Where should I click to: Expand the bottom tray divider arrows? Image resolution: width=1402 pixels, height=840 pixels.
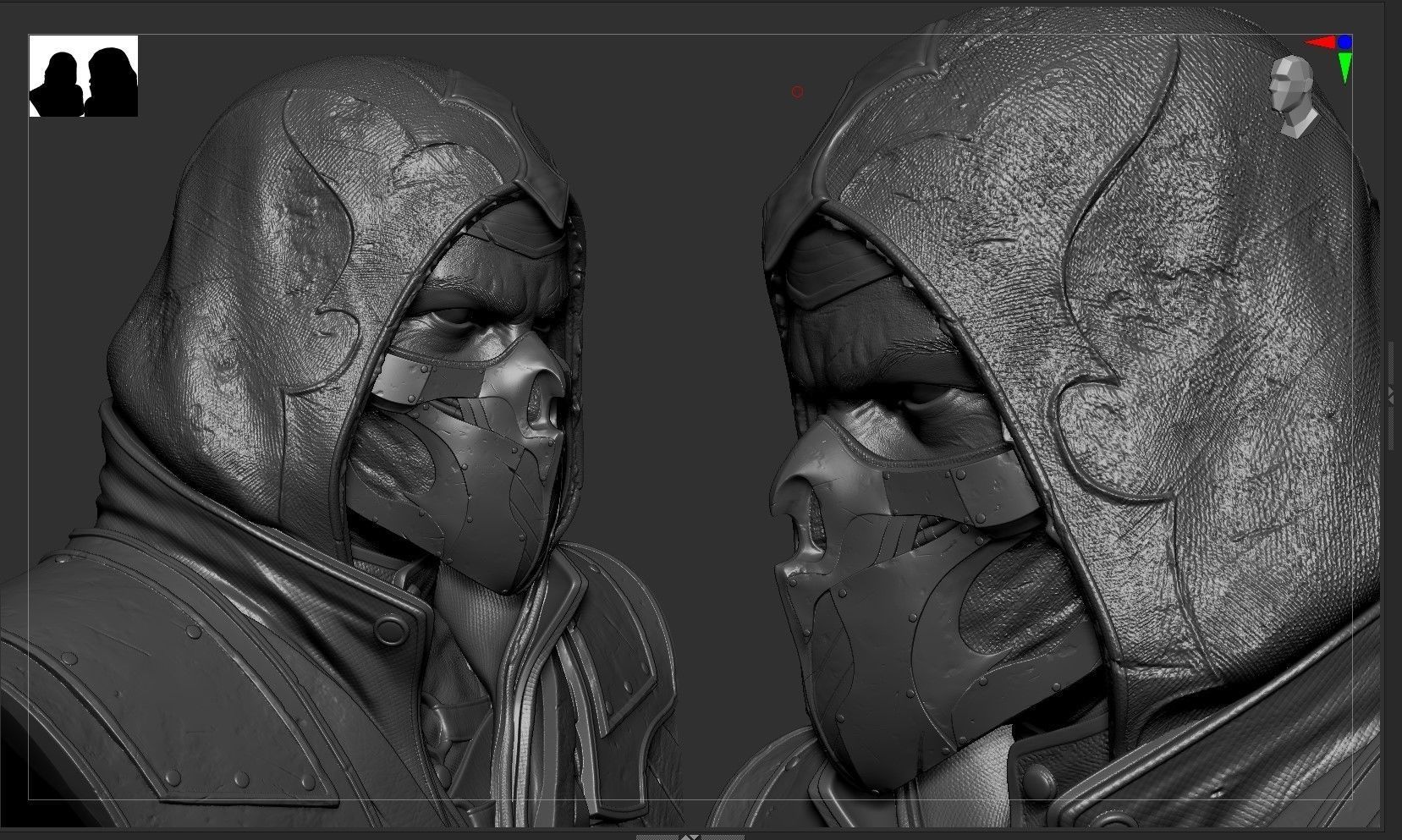click(690, 837)
